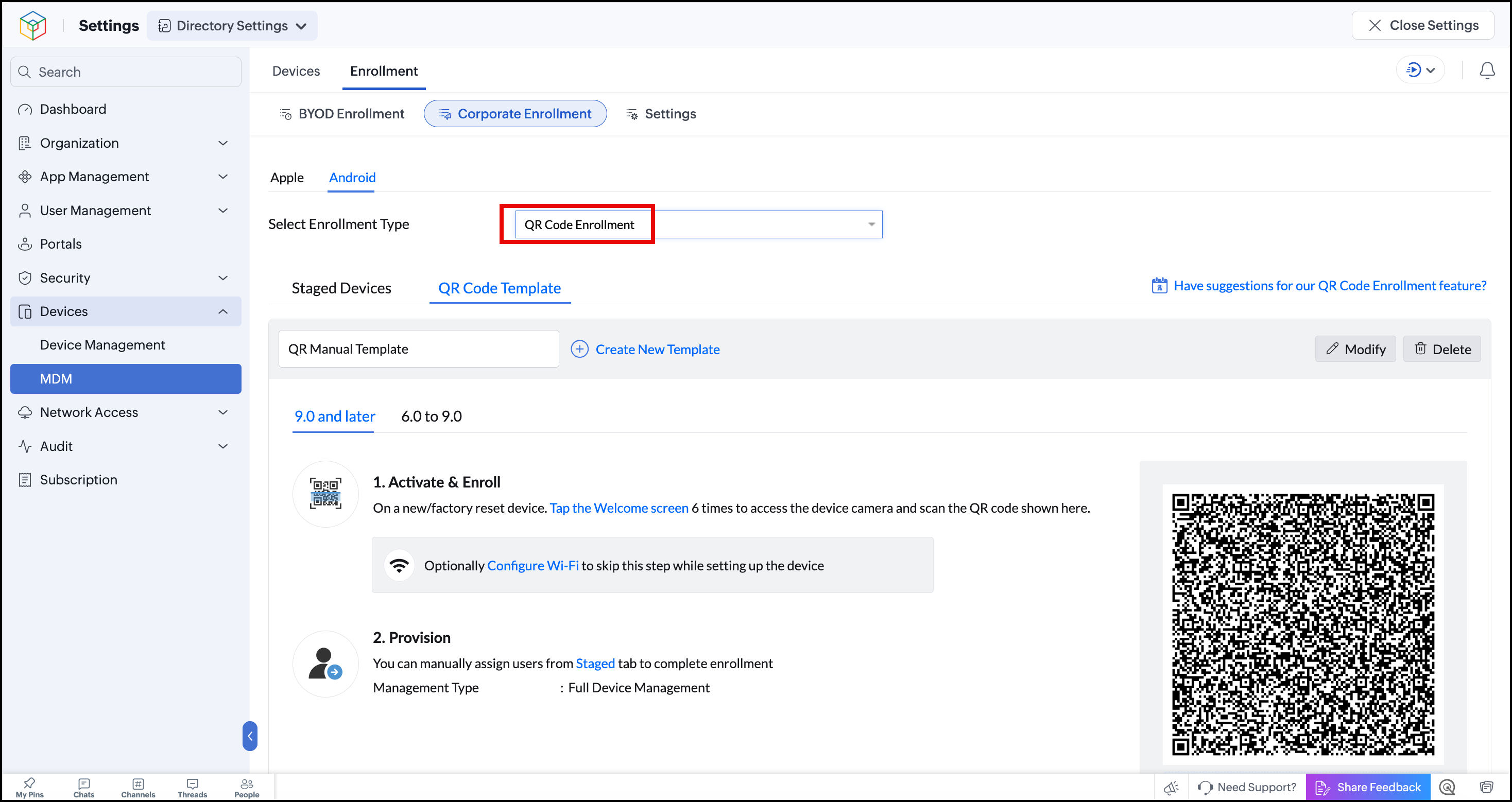
Task: Expand the App Management chevron
Action: 223,177
